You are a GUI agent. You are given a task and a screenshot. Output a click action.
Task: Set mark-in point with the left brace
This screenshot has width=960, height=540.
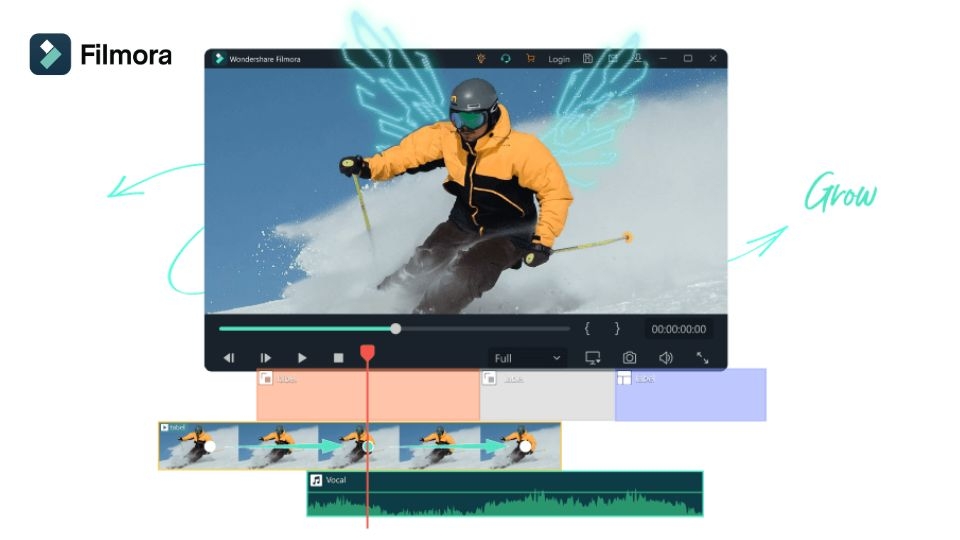pyautogui.click(x=587, y=329)
